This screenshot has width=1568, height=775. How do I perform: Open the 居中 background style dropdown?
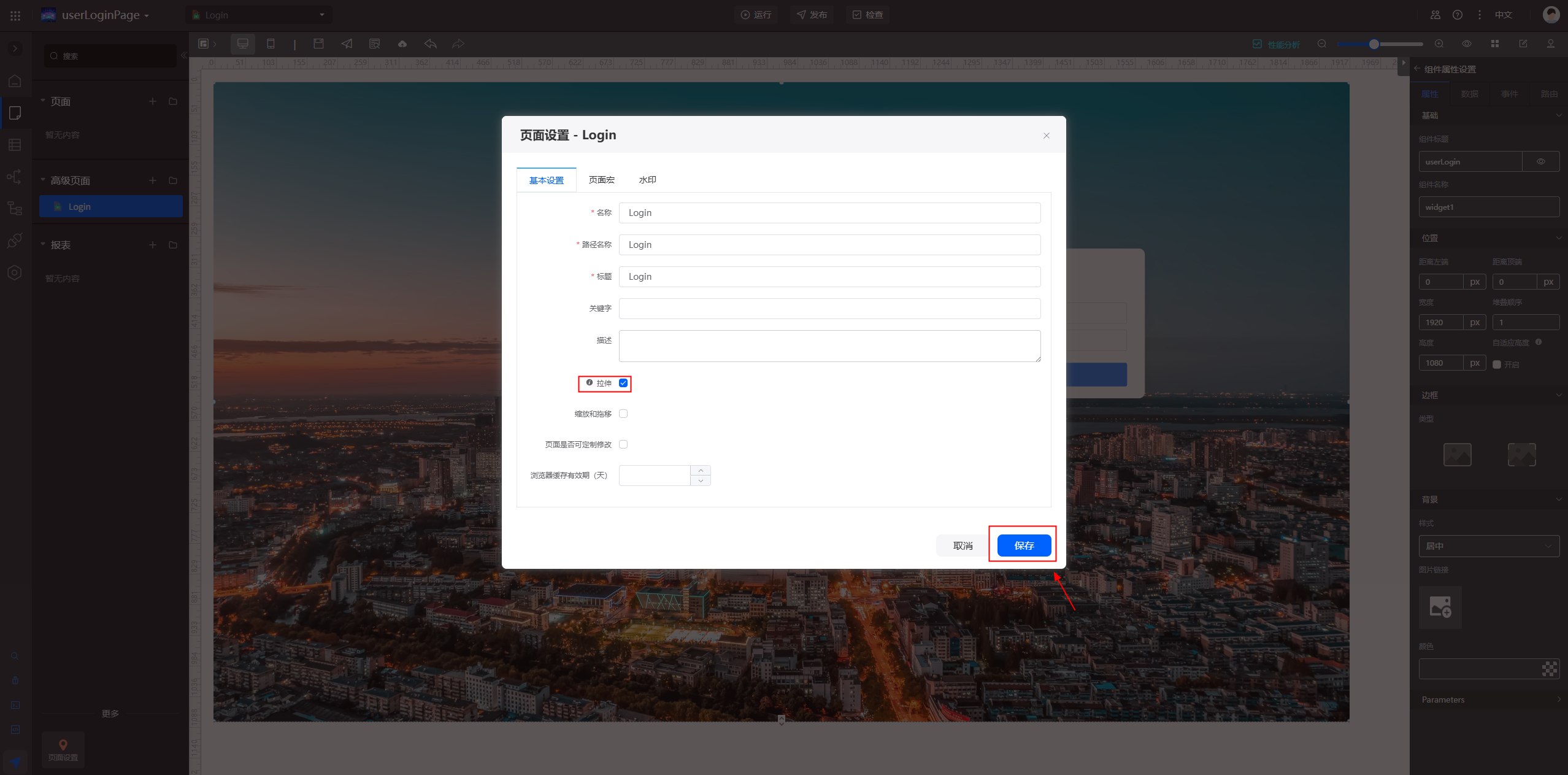click(x=1488, y=546)
